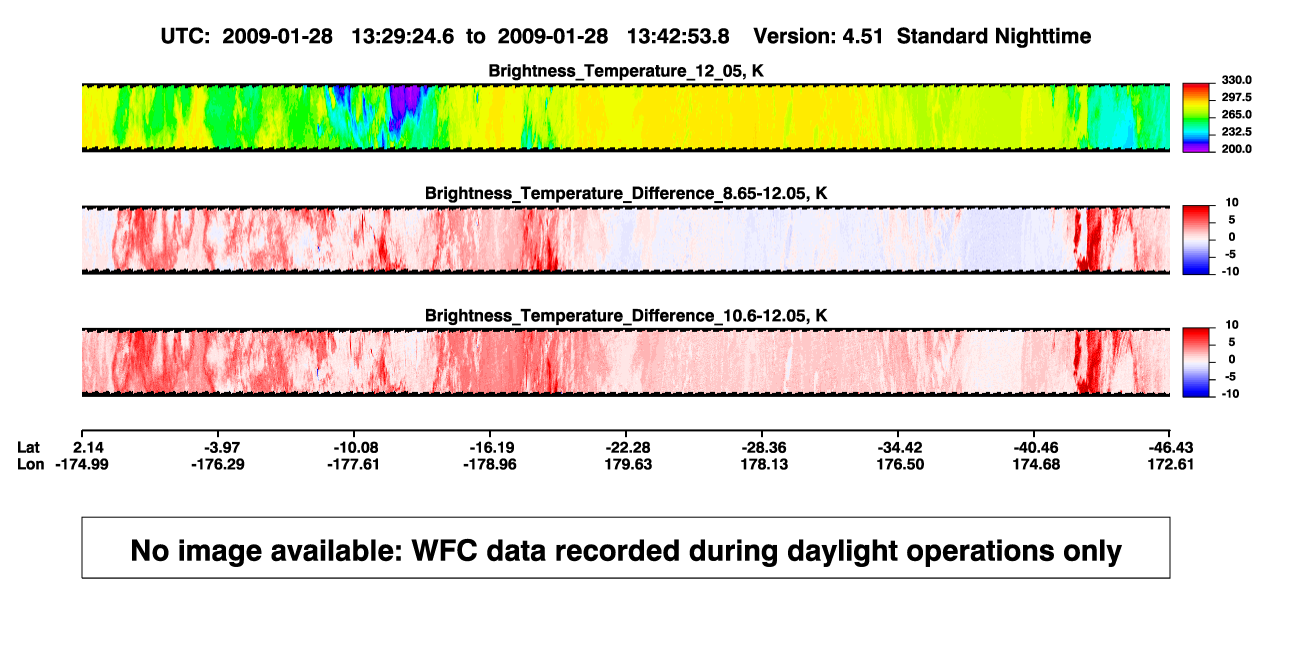Click the 297.5 color scale label
Screen dimensions: 1300x667
pos(1236,97)
